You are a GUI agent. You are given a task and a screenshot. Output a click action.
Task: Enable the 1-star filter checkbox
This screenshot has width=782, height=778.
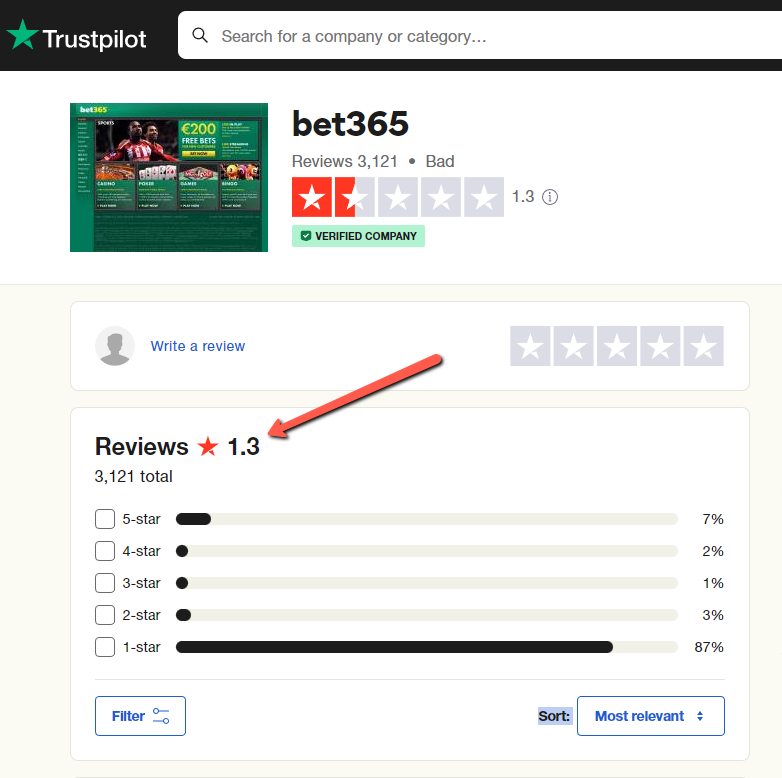pyautogui.click(x=105, y=647)
